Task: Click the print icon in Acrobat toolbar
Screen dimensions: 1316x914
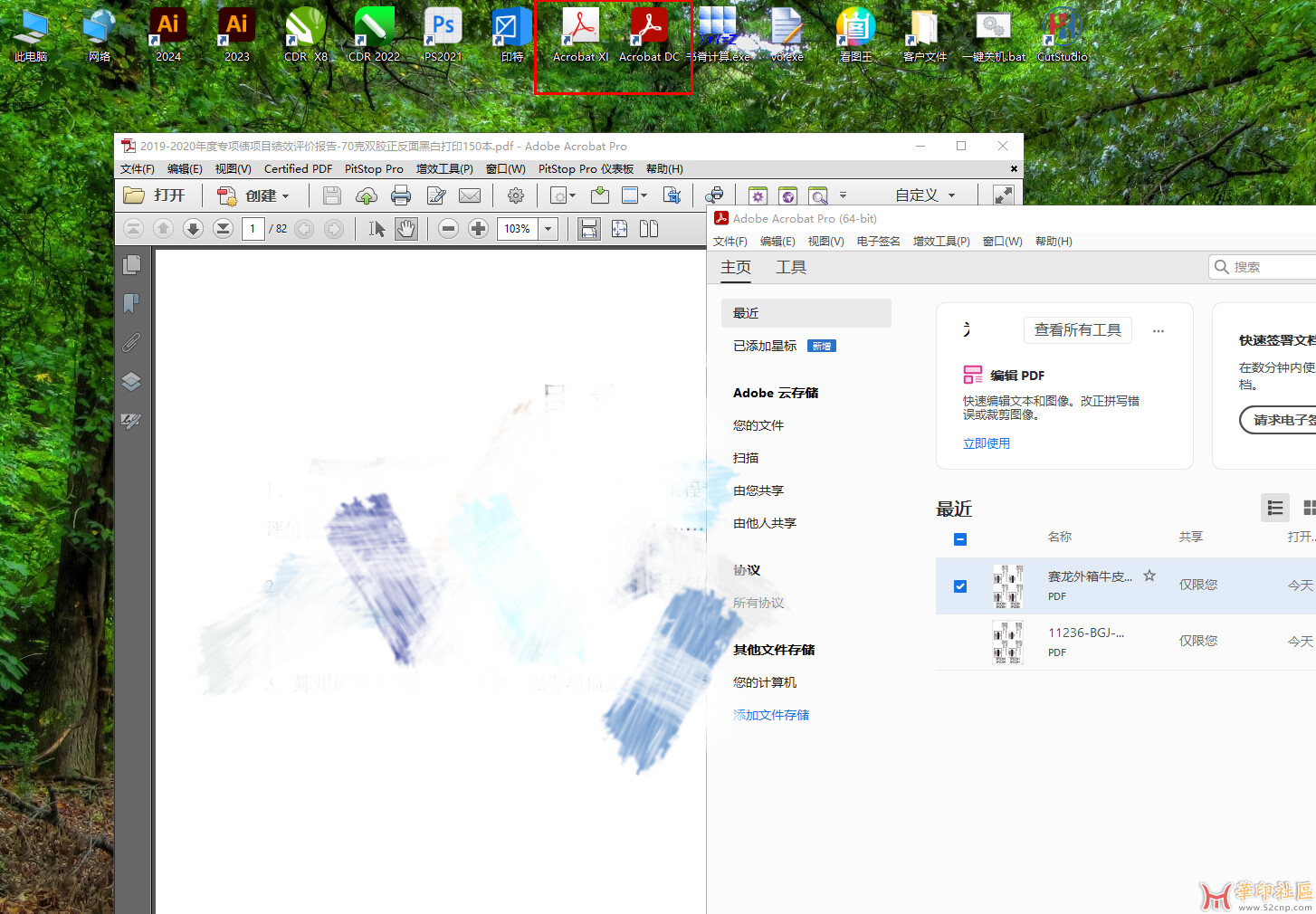Action: tap(401, 195)
